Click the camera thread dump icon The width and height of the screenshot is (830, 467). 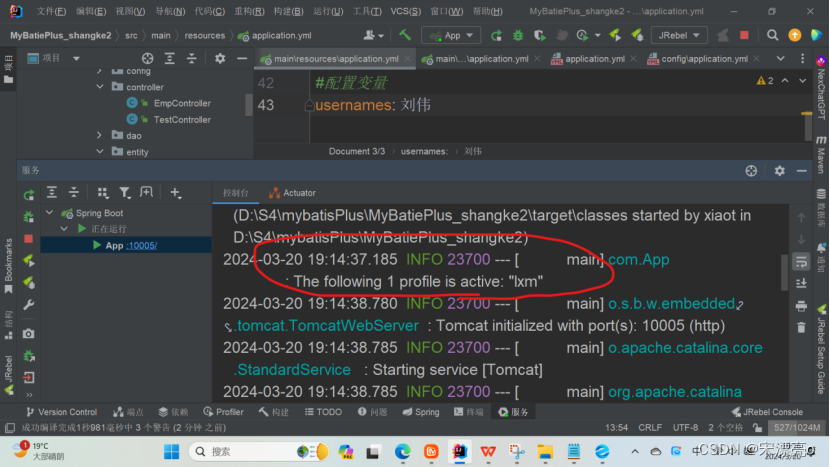[29, 334]
